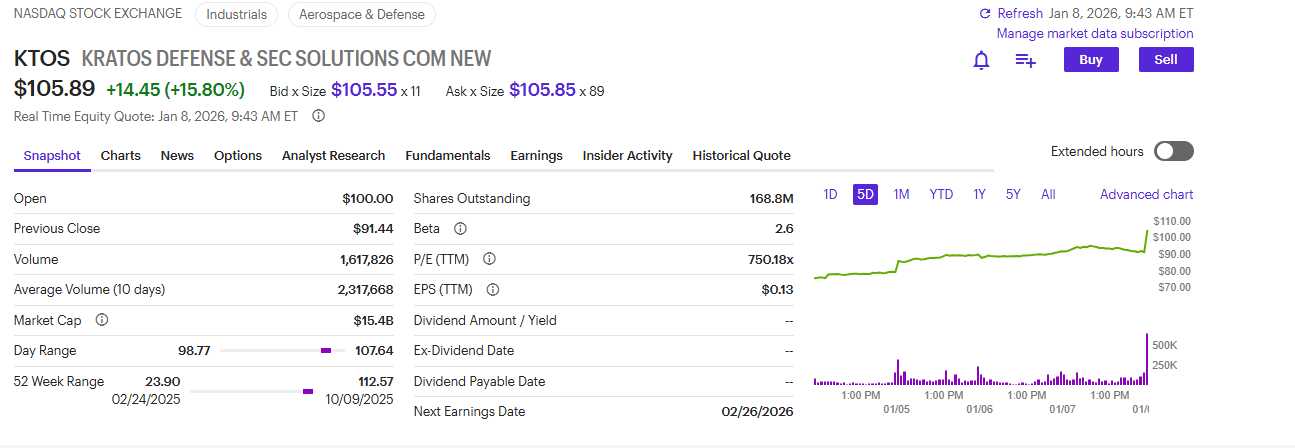Viewport: 1295px width, 448px height.
Task: Open the Charts tab
Action: click(x=120, y=156)
